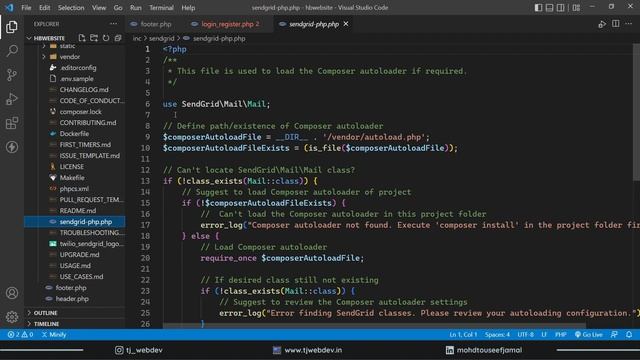Click the editor vertical scrollbar thumb
Image resolution: width=640 pixels, height=360 pixels.
[636, 111]
